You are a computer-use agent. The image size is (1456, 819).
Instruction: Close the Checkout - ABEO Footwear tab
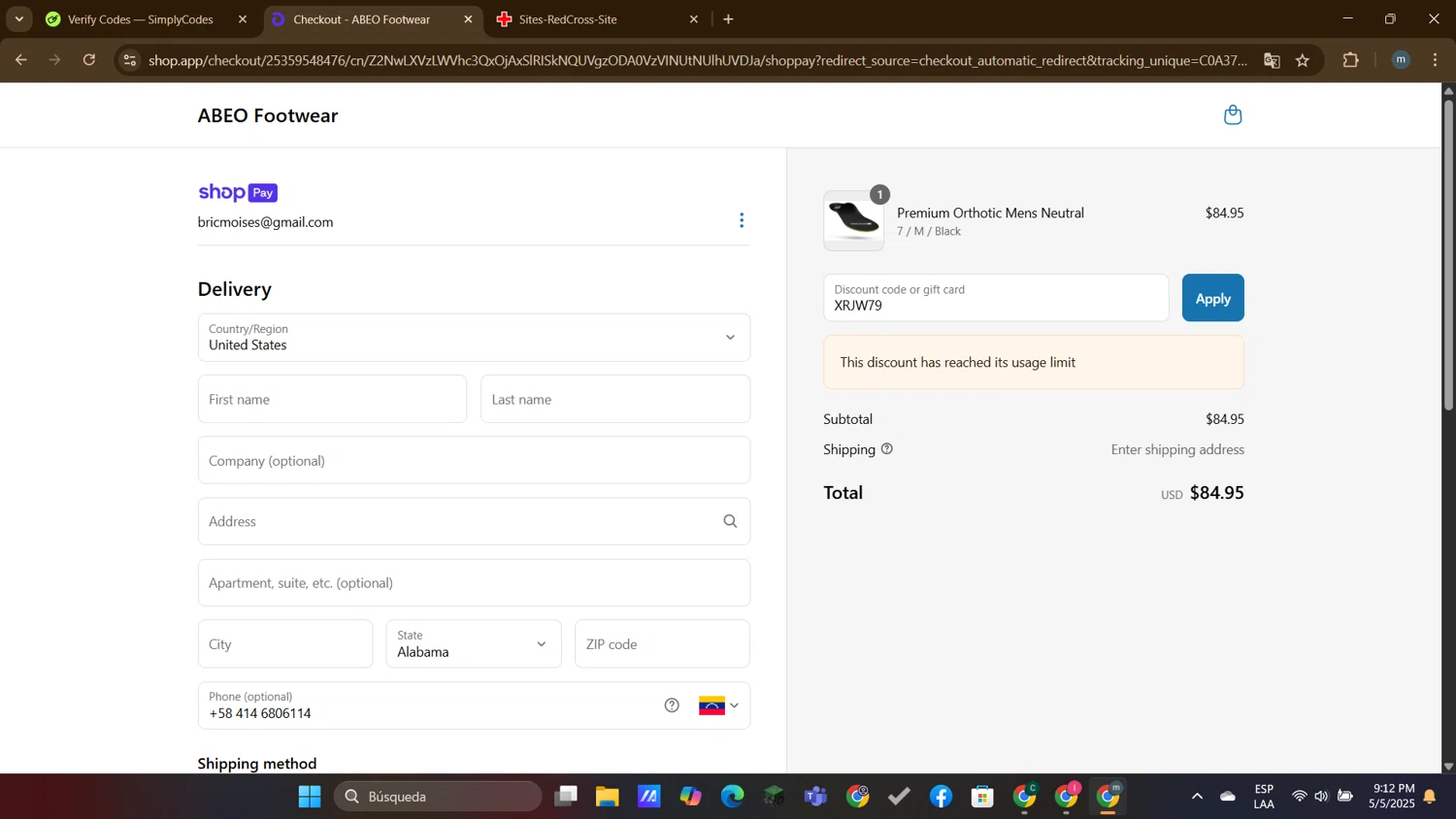click(x=468, y=19)
